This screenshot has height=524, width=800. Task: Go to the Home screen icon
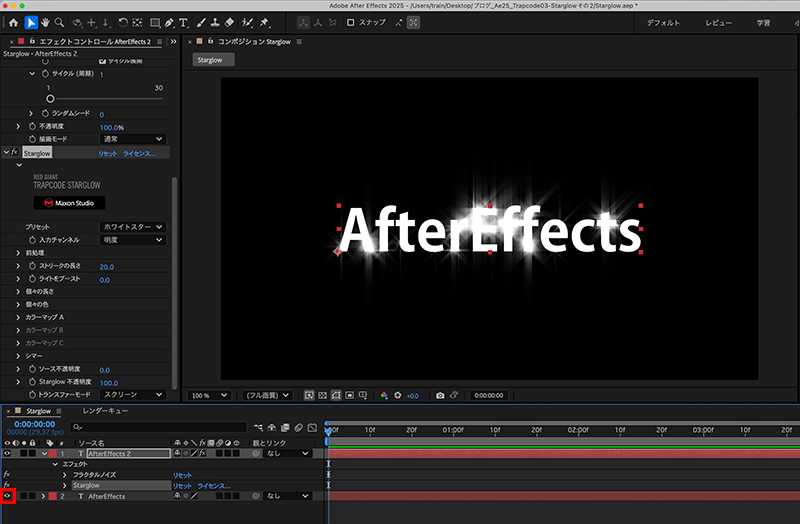[13, 22]
